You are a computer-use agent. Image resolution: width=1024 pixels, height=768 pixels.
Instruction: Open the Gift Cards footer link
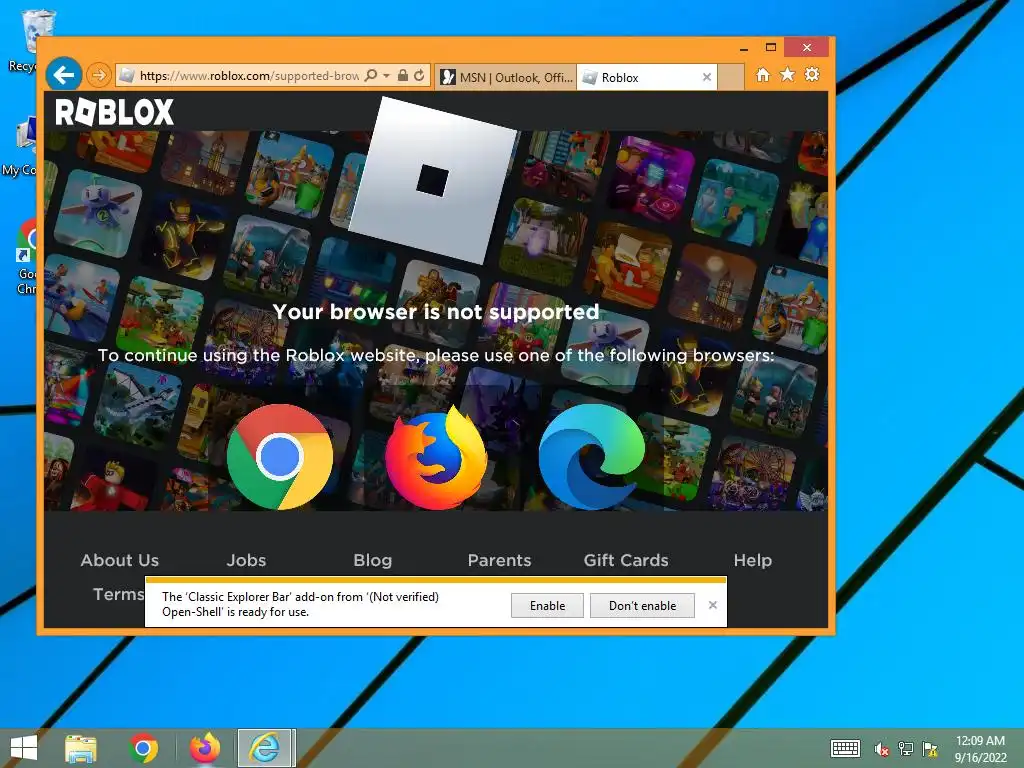[x=626, y=560]
